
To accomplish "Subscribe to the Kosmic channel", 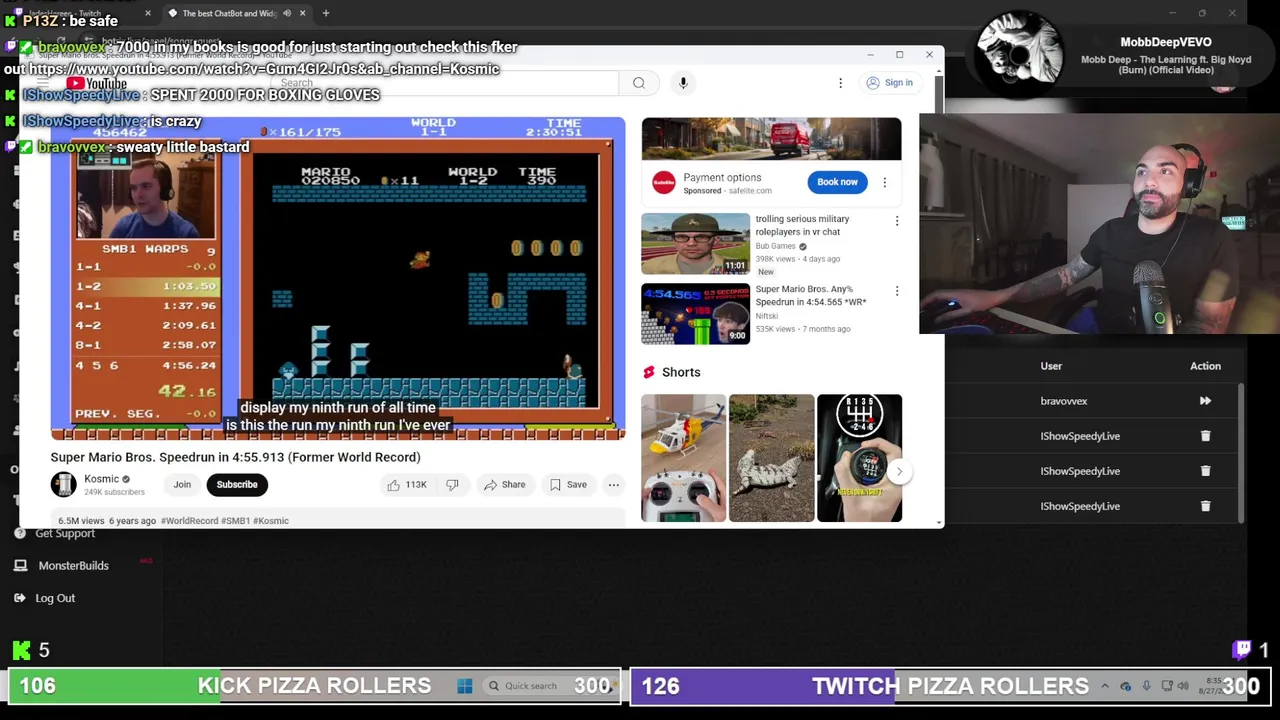I will (237, 485).
